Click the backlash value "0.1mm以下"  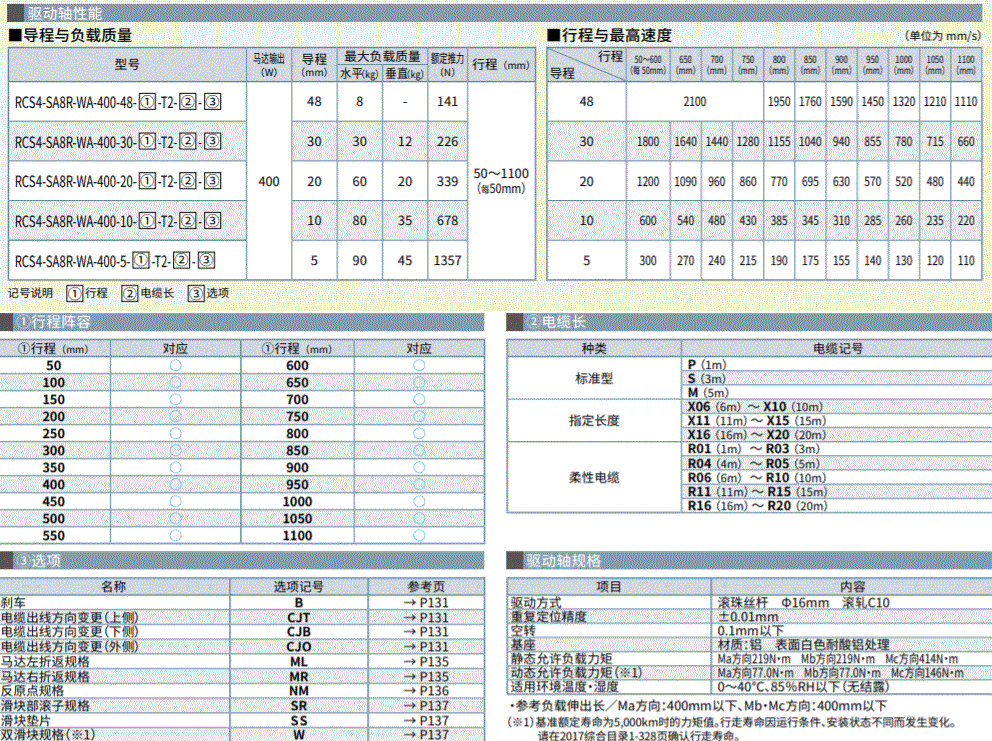pyautogui.click(x=750, y=631)
